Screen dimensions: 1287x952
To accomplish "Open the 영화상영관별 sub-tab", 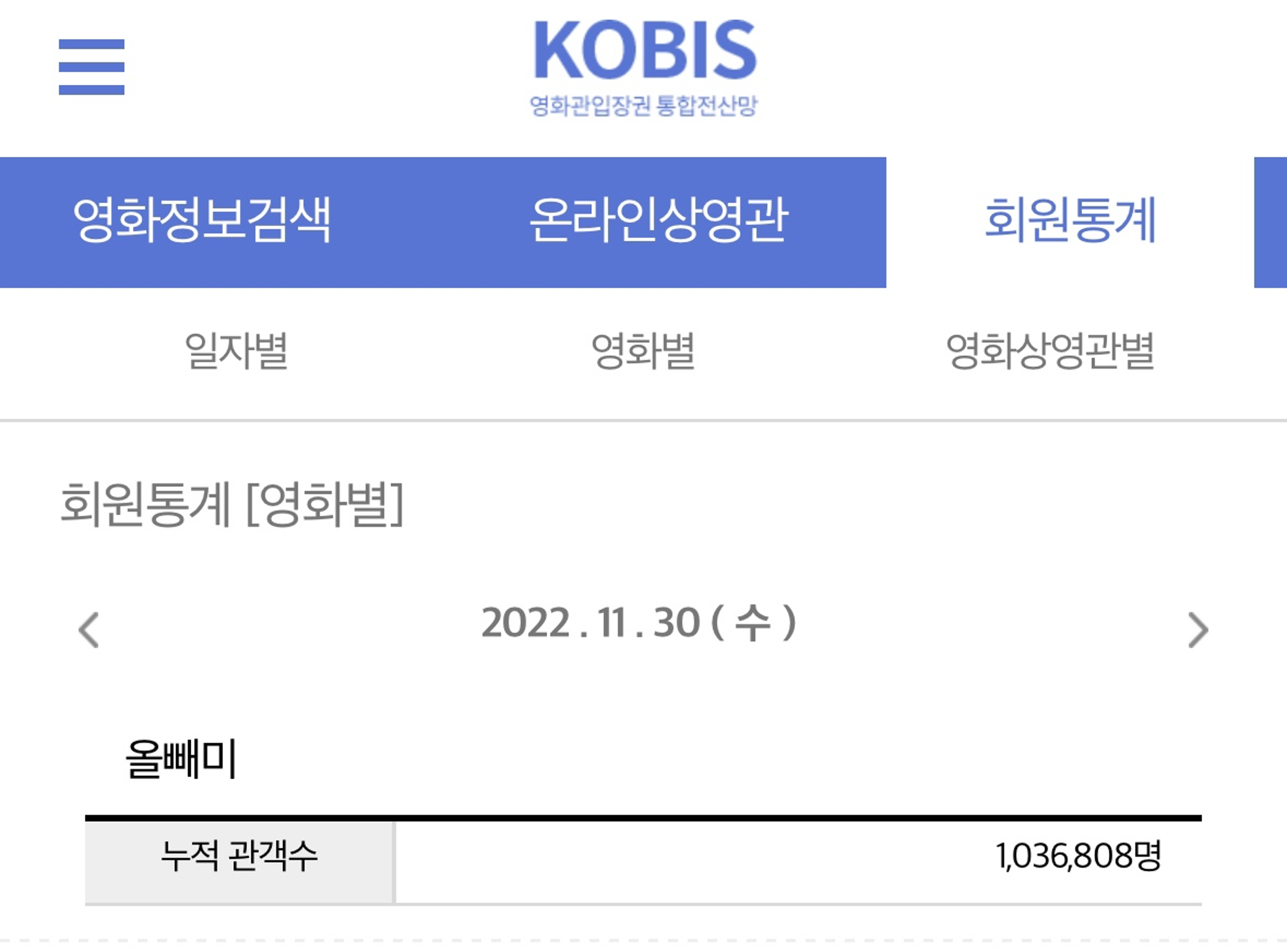I will (1050, 351).
